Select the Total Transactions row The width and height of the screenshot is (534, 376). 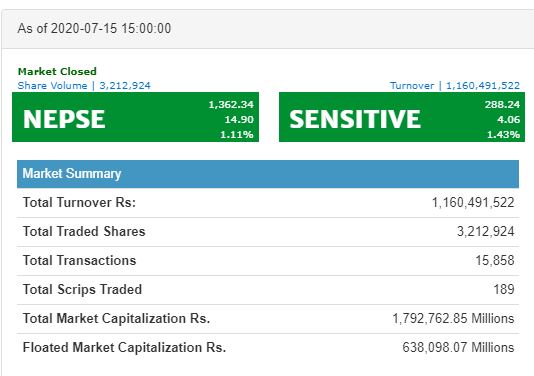pos(268,261)
